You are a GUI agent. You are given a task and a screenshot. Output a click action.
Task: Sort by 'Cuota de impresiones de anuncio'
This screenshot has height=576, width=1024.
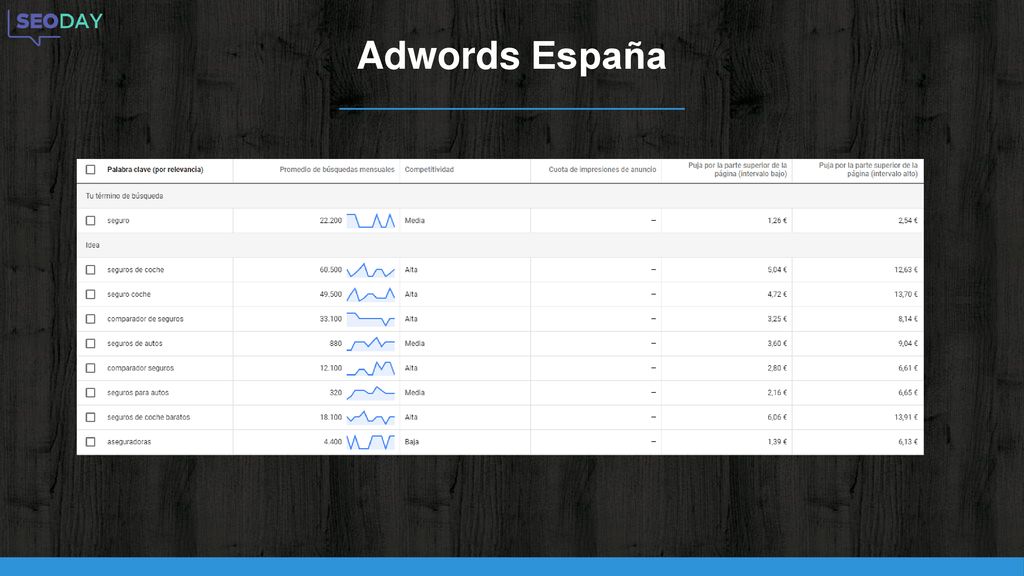602,170
